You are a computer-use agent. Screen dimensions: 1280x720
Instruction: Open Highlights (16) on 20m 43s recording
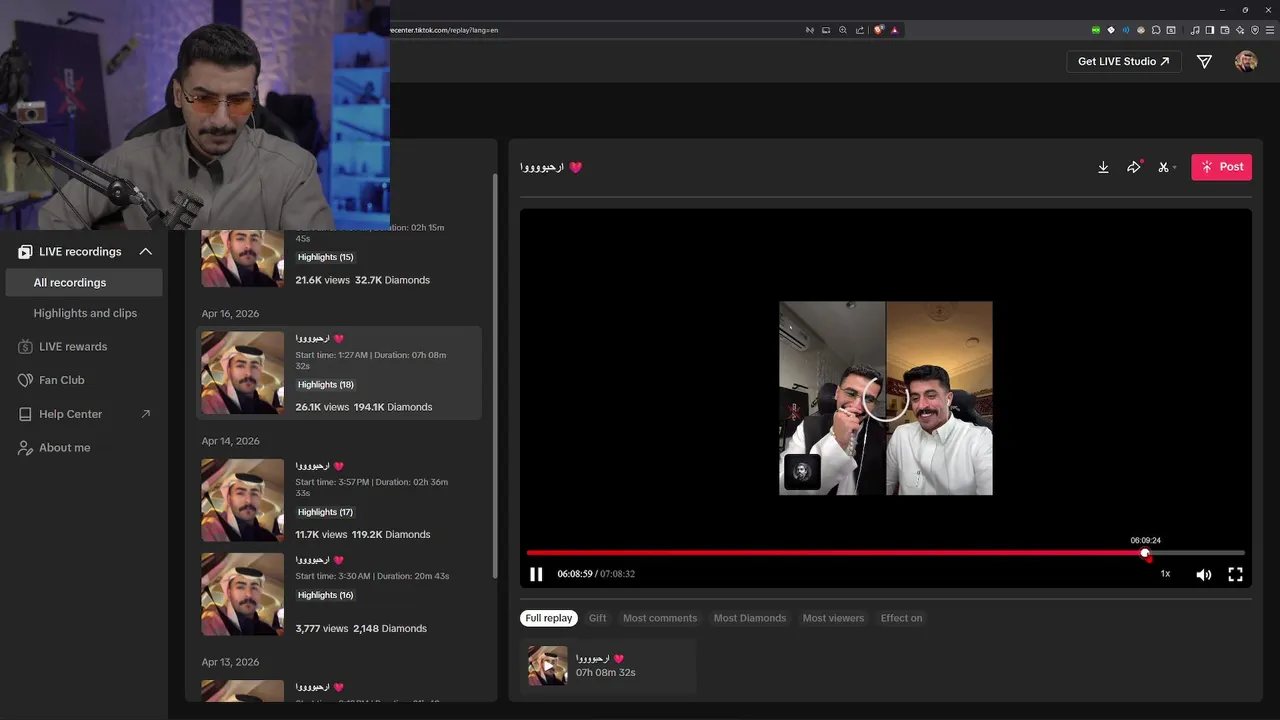pyautogui.click(x=325, y=595)
